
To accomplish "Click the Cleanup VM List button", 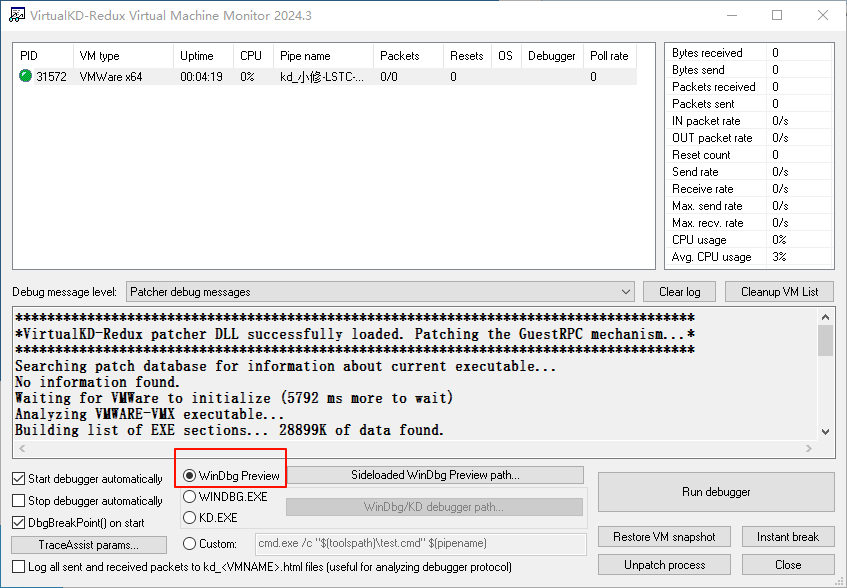I will (x=779, y=292).
